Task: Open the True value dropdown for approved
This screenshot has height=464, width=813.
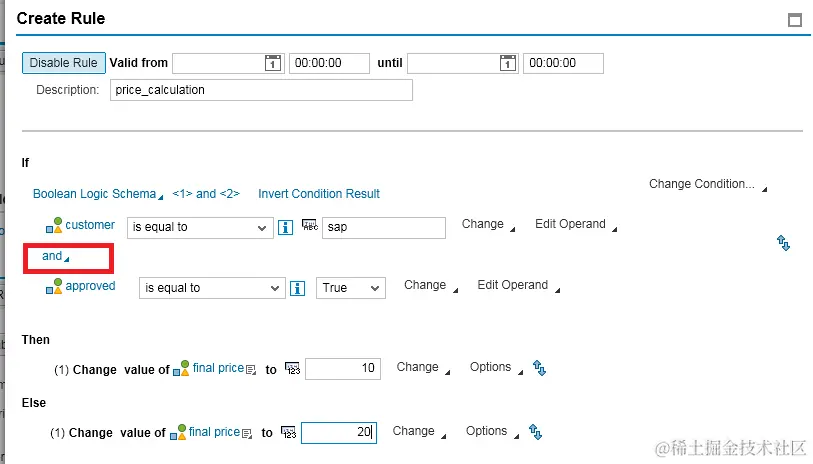Action: click(x=351, y=288)
